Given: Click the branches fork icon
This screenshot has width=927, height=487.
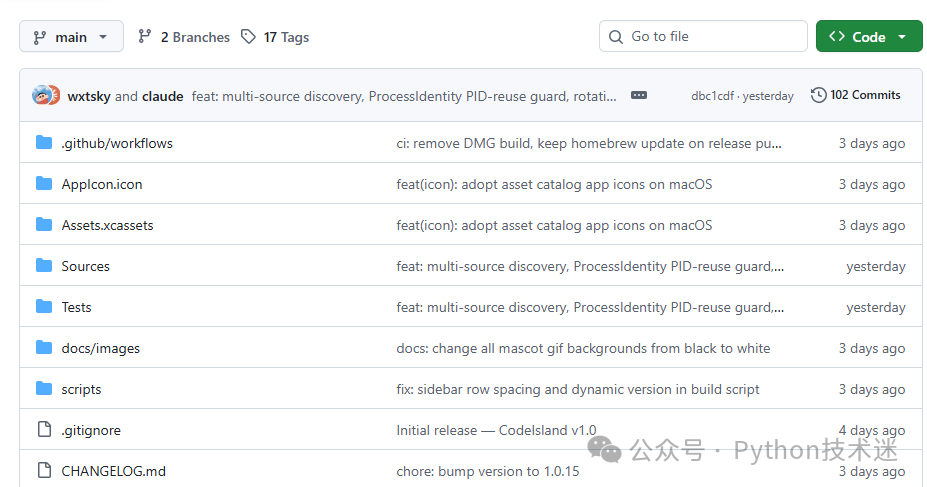Looking at the screenshot, I should 144,37.
